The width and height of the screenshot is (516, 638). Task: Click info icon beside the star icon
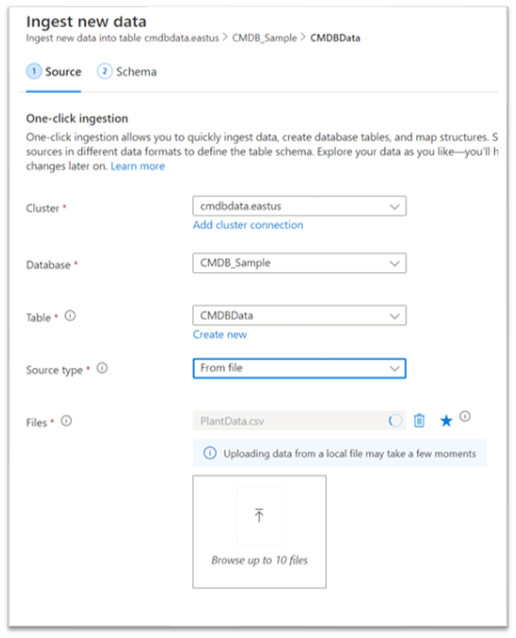coord(465,416)
